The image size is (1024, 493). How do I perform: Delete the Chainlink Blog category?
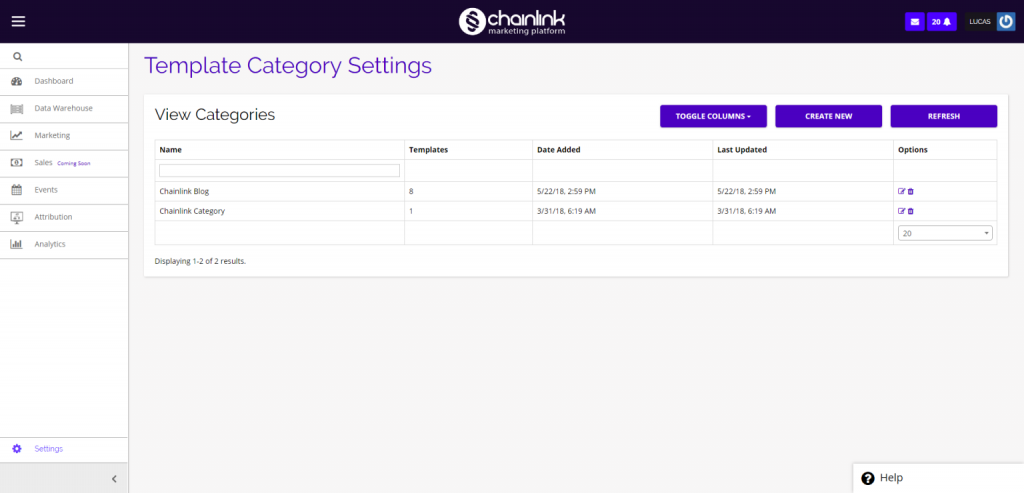pos(911,191)
